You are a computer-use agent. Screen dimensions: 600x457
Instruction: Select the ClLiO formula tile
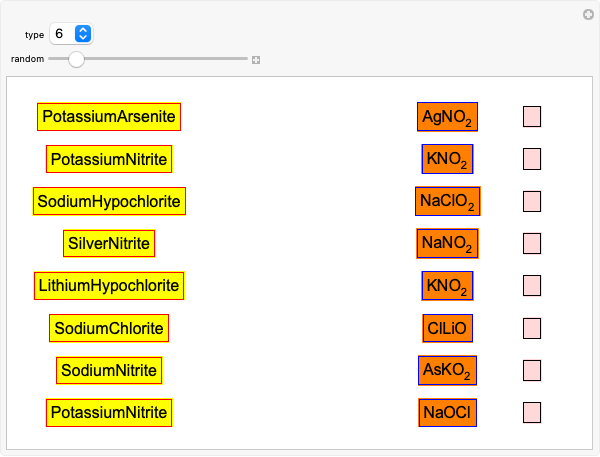447,328
